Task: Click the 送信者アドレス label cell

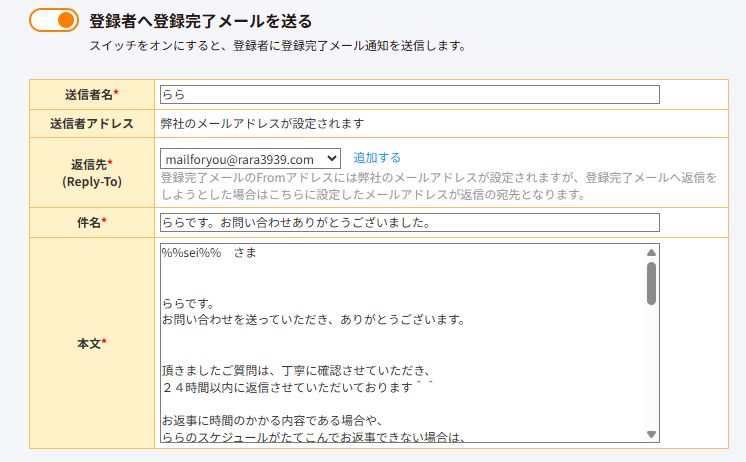Action: (92, 124)
